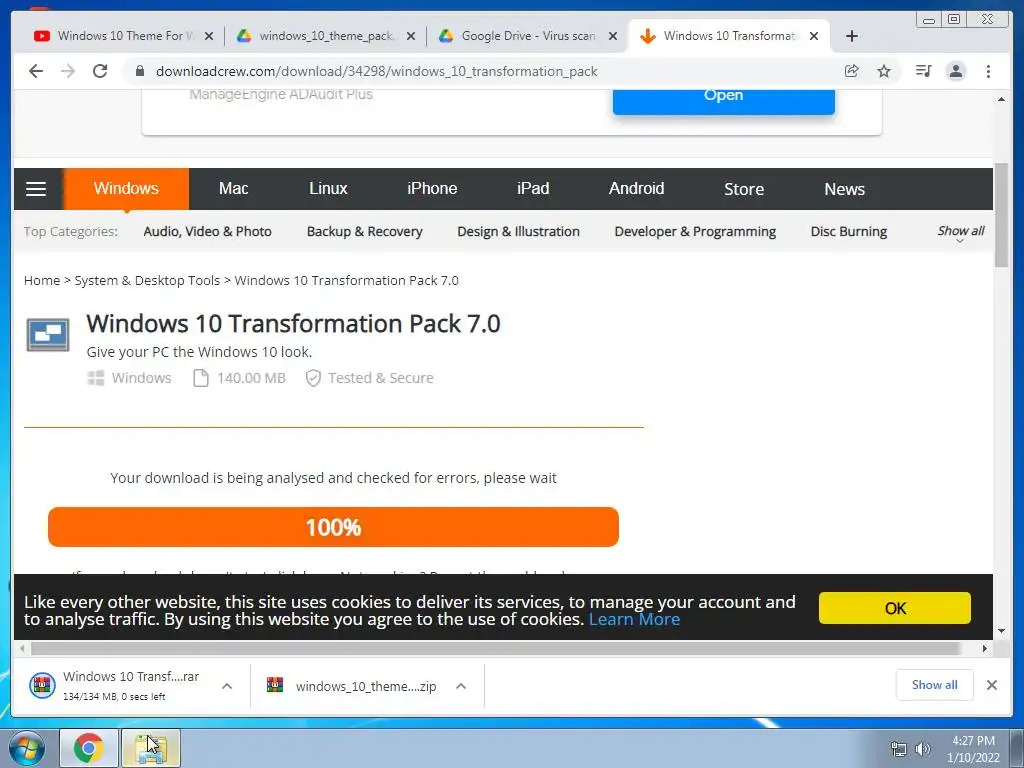Screen dimensions: 1024x768
Task: Select the Android platform menu
Action: point(637,189)
